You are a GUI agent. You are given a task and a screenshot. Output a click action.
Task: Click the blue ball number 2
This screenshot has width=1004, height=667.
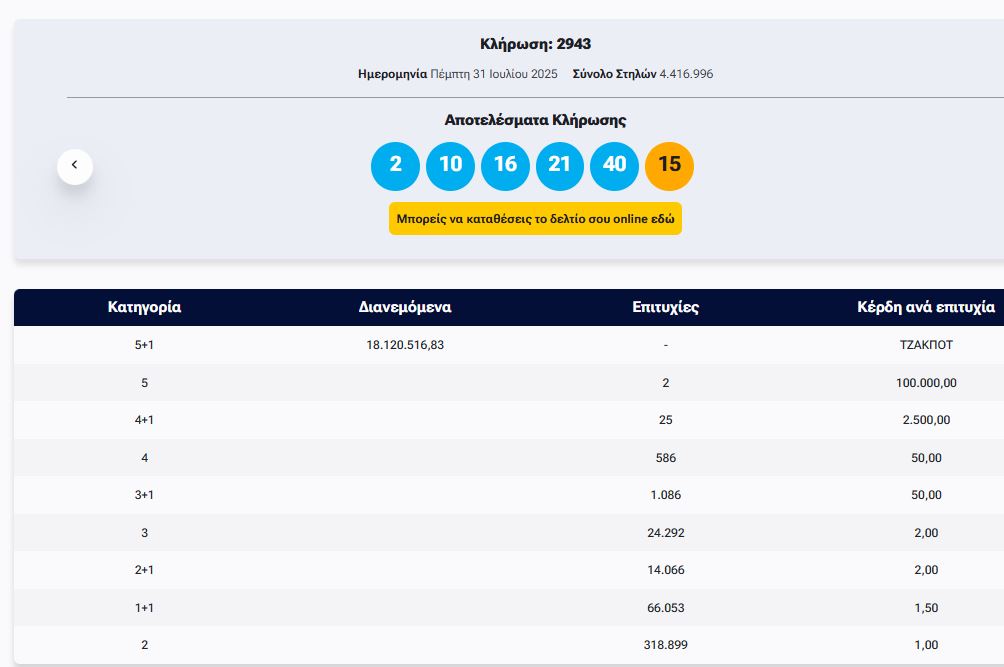tap(395, 166)
